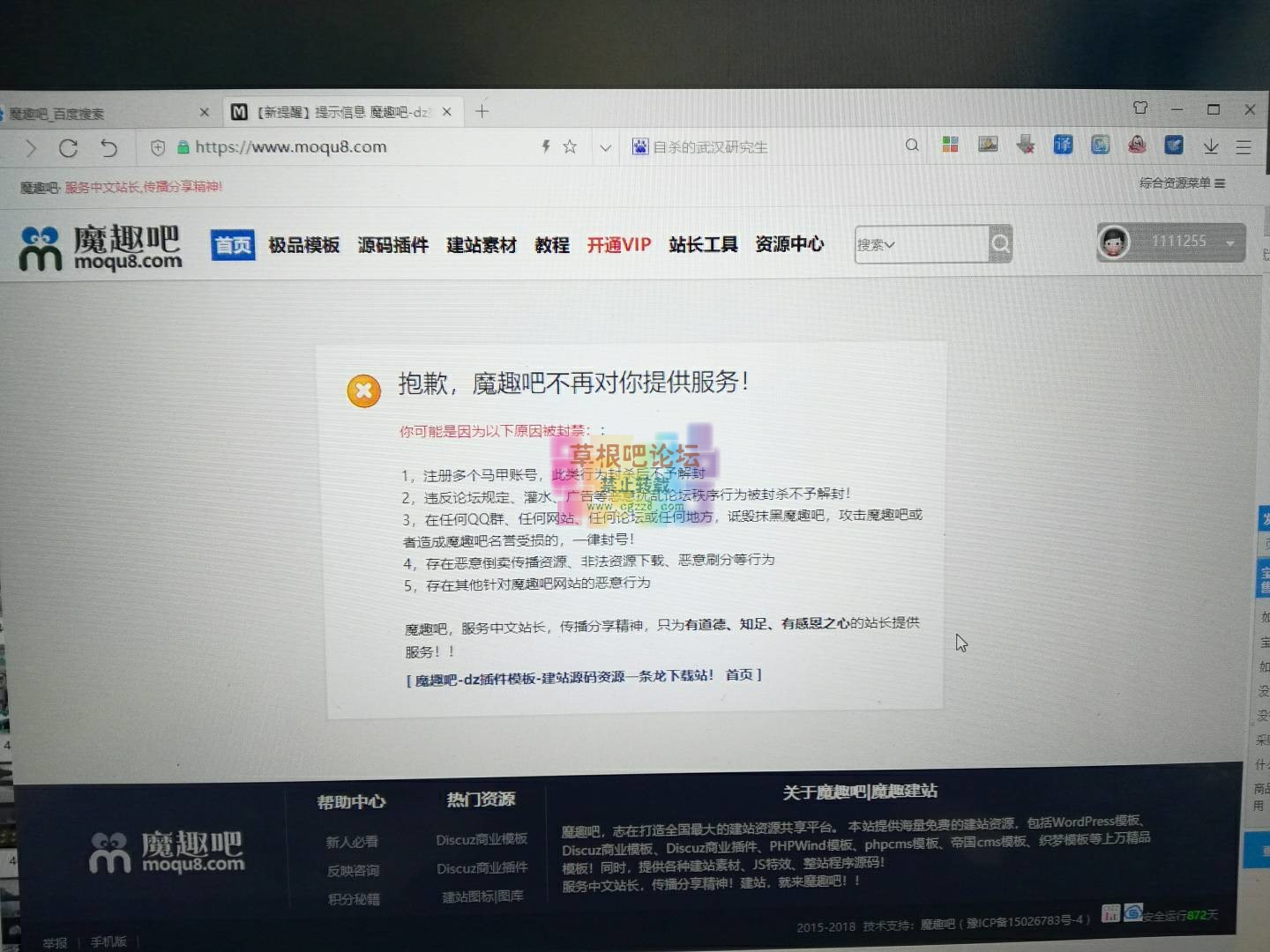Open the browser downloads arrow icon

coord(1211,145)
